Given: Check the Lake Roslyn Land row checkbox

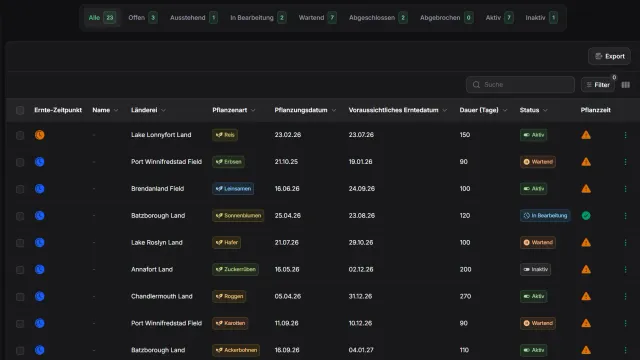Looking at the screenshot, I should [20, 243].
